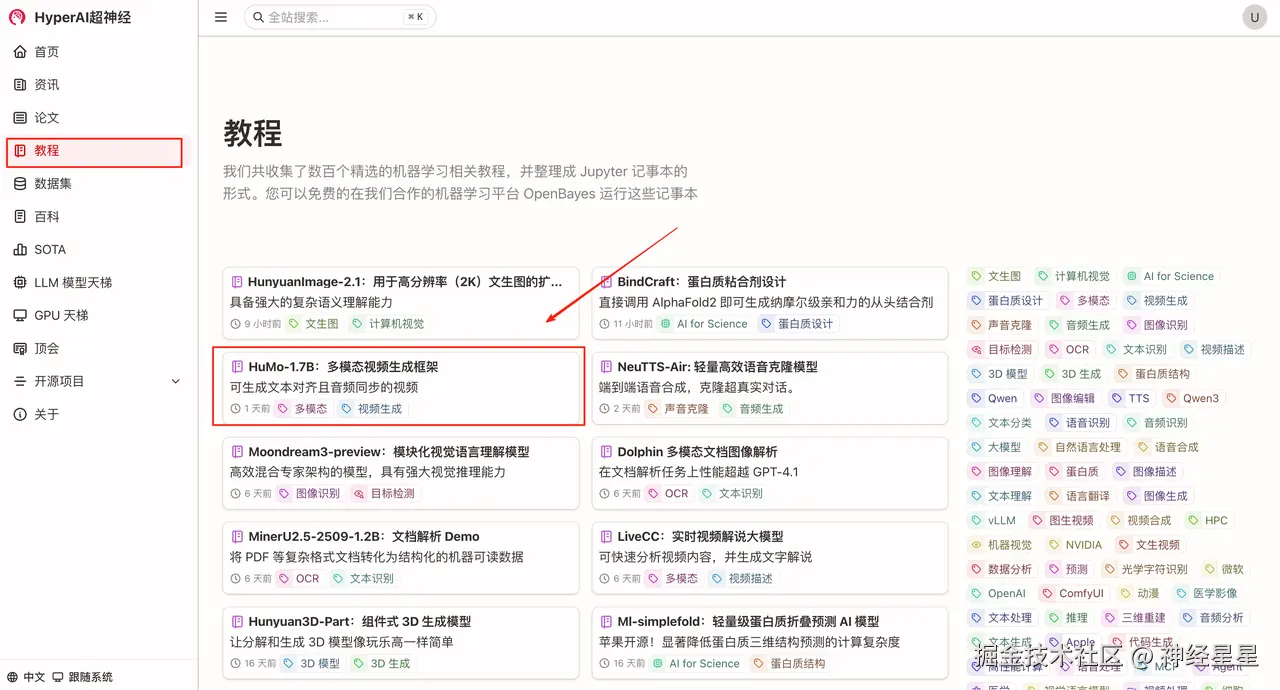
Task: Select the HPC tag in tag cloud
Action: click(1208, 521)
